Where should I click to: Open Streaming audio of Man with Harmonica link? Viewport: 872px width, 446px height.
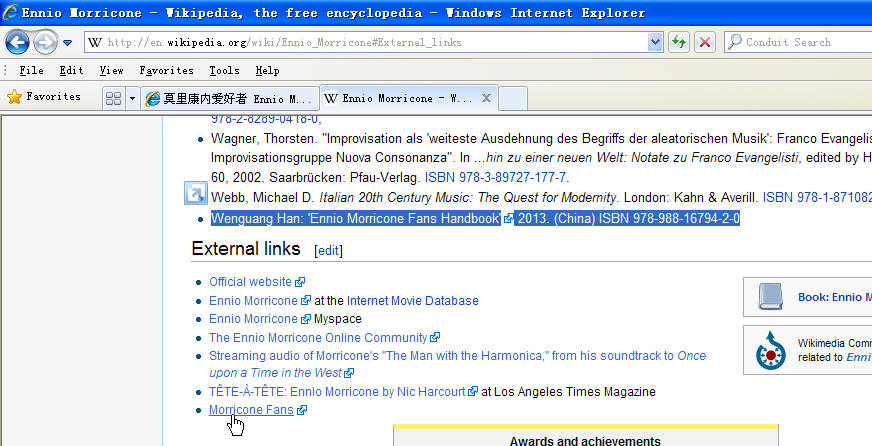pos(457,364)
